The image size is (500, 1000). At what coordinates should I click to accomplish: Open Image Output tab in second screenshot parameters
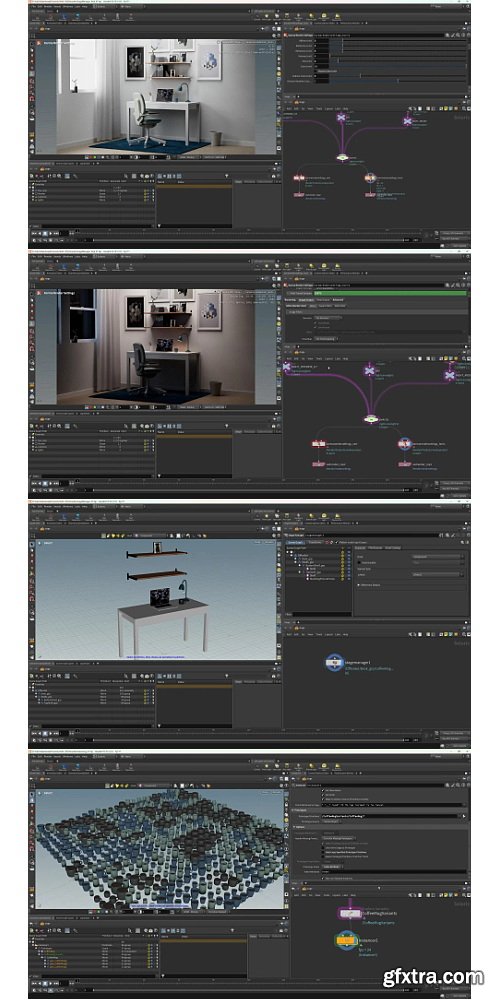coord(307,299)
